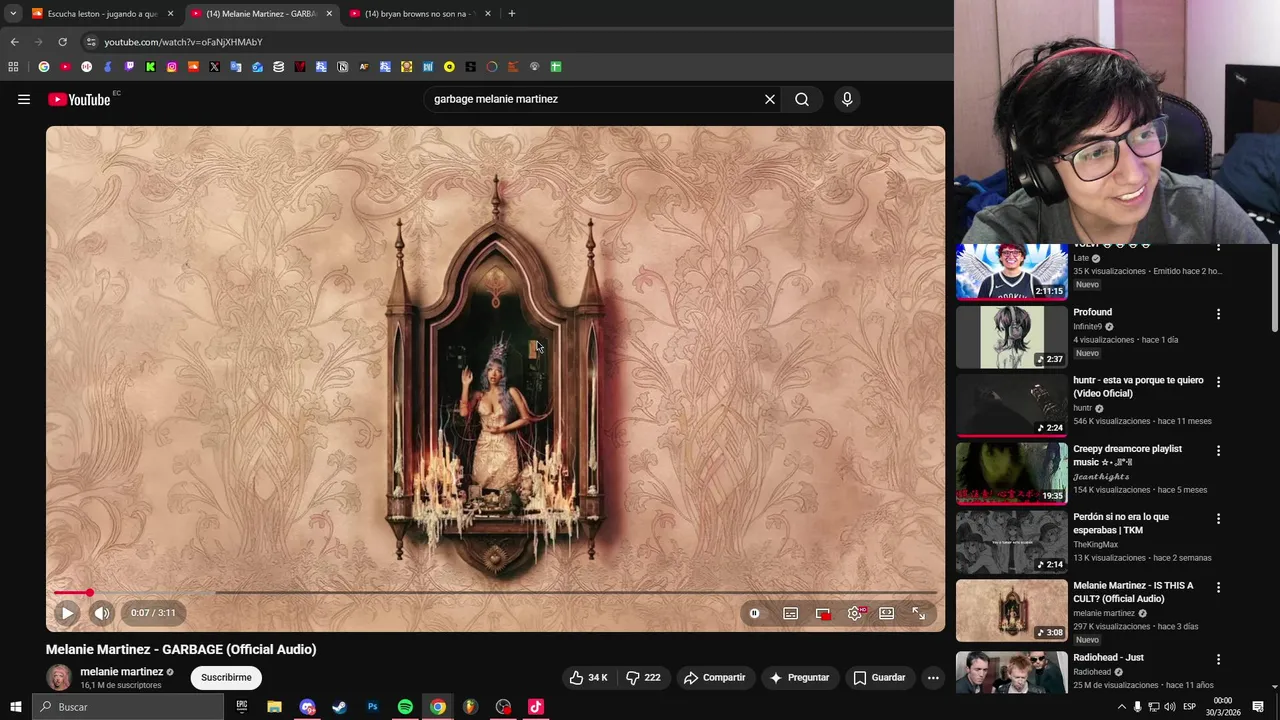The height and width of the screenshot is (720, 1280).
Task: Close the Escucha leston tab
Action: (170, 14)
